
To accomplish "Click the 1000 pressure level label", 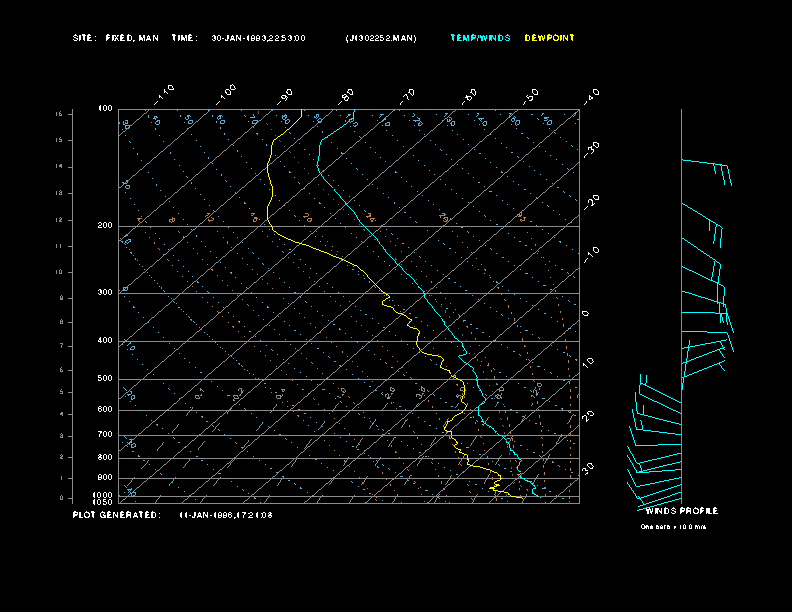I will (x=103, y=495).
